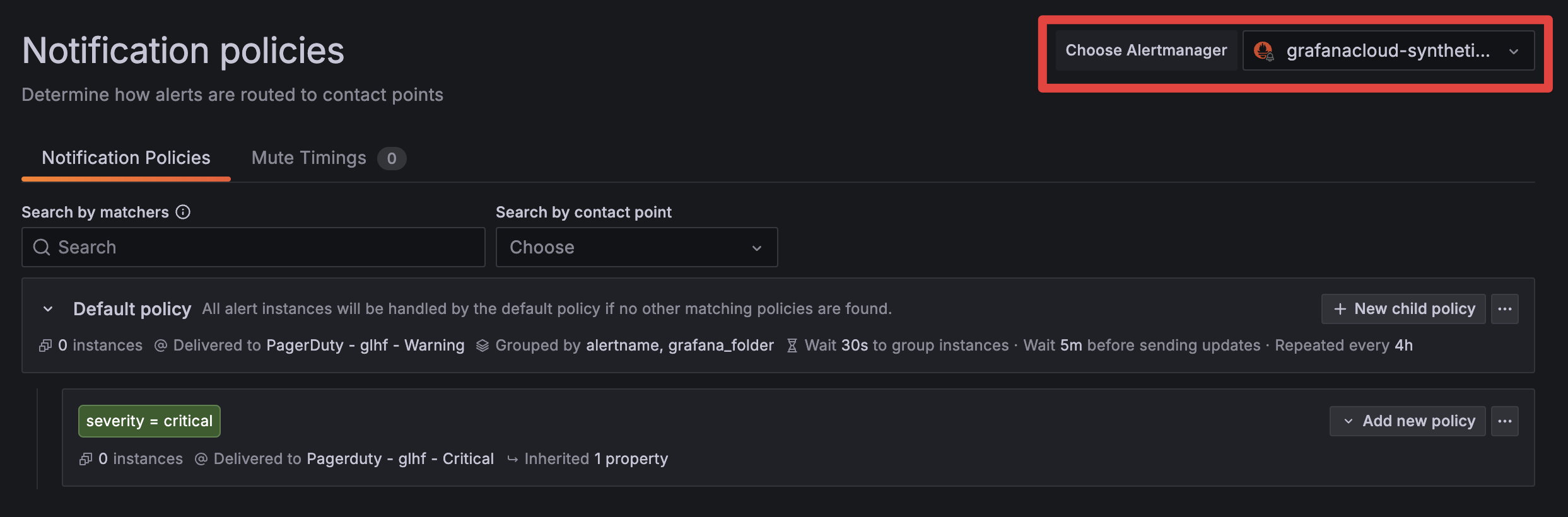Open the Search by contact point dropdown
1568x517 pixels.
coord(636,247)
